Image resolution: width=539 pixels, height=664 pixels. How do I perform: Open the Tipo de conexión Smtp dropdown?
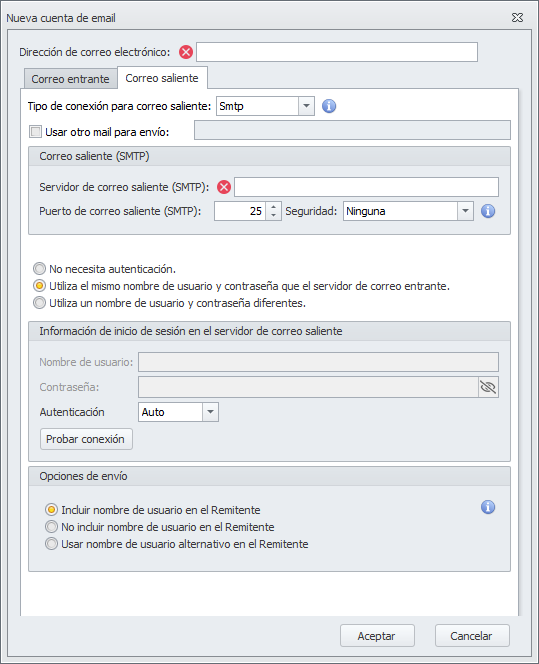pyautogui.click(x=306, y=106)
